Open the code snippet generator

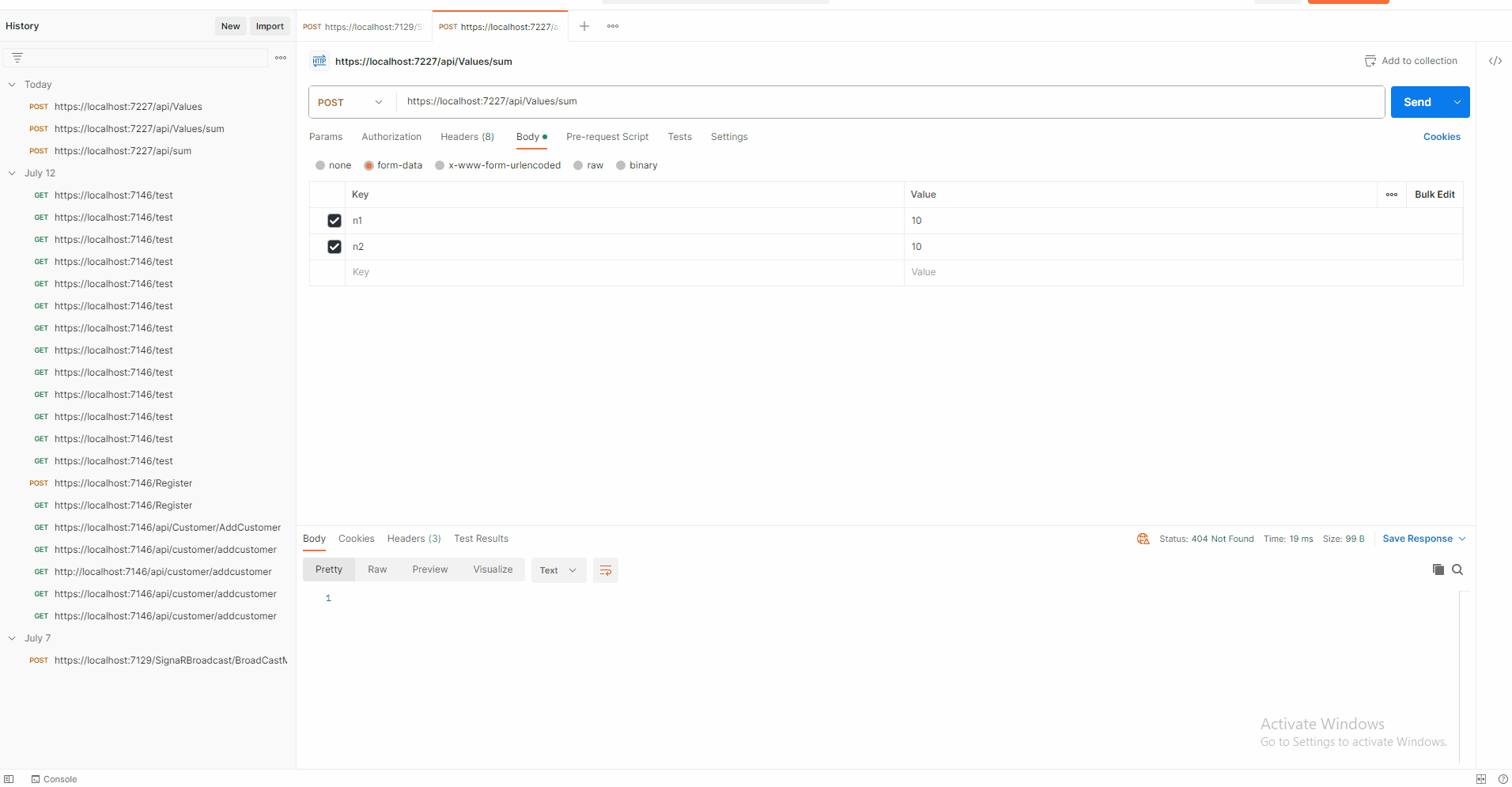click(1495, 60)
